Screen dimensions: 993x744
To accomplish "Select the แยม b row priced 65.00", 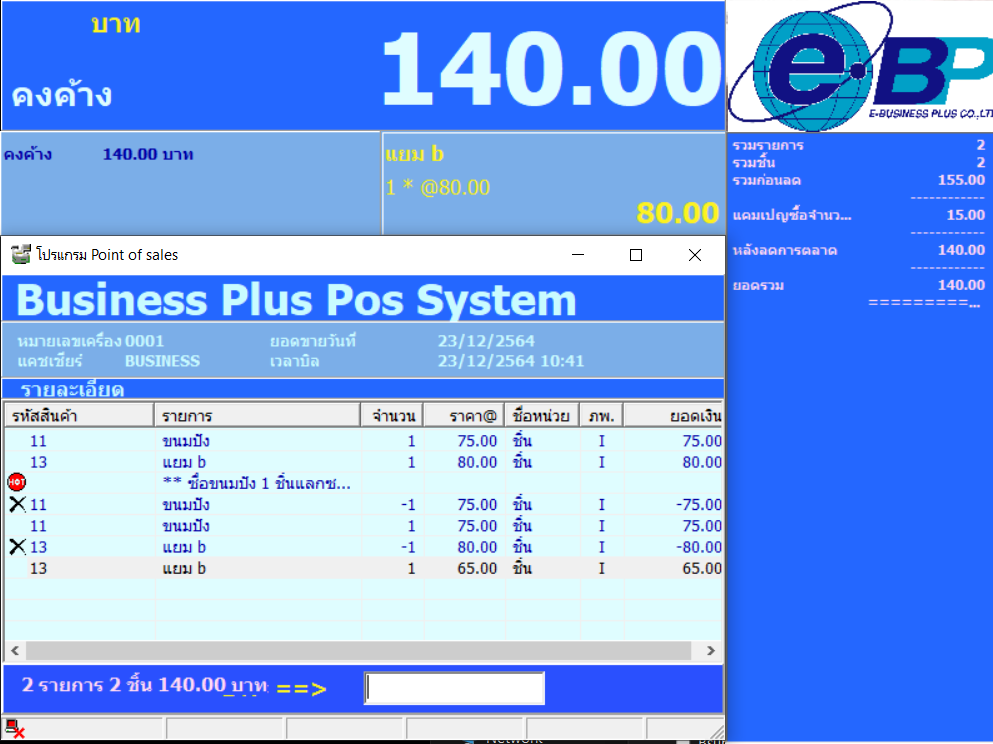I will point(364,568).
